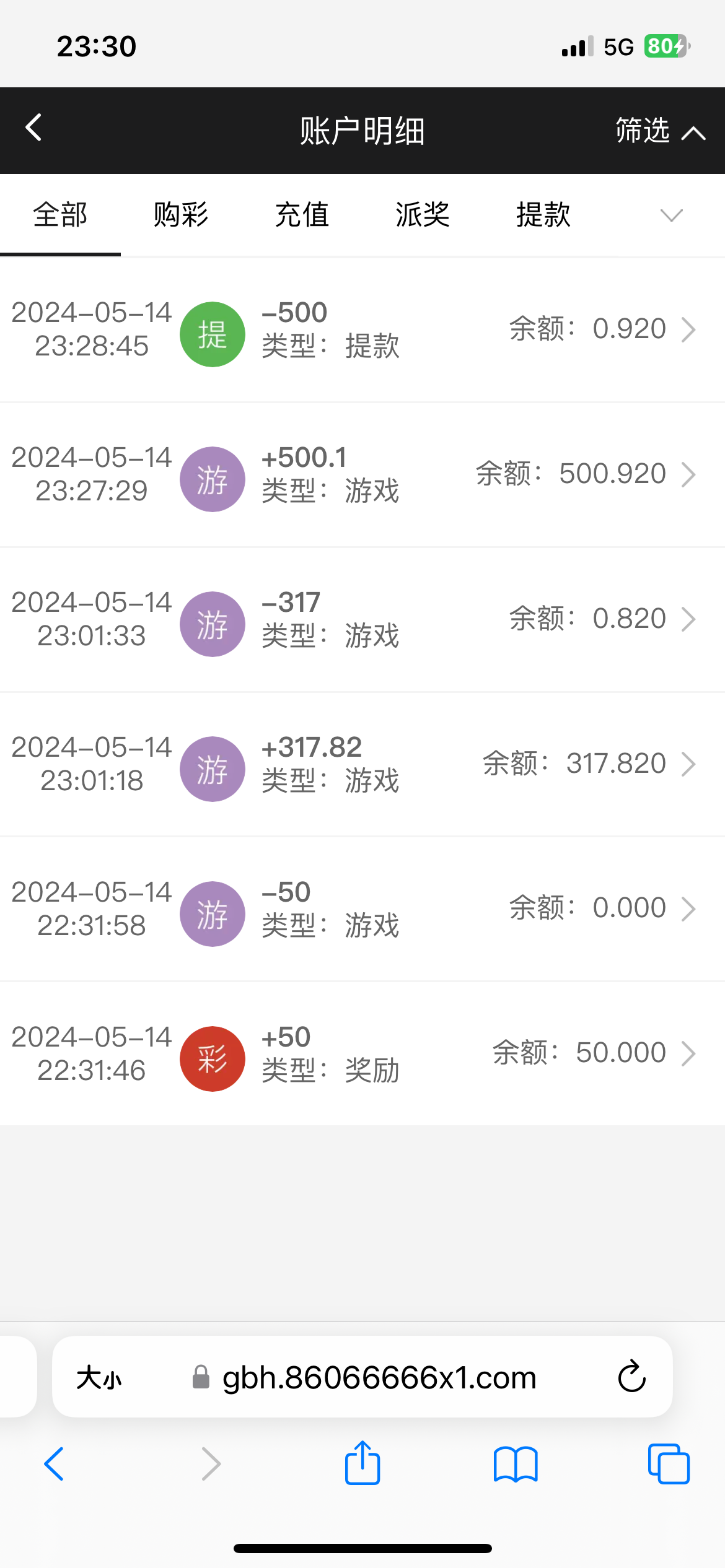Tap Safari share icon
The image size is (725, 1568).
tap(362, 1464)
